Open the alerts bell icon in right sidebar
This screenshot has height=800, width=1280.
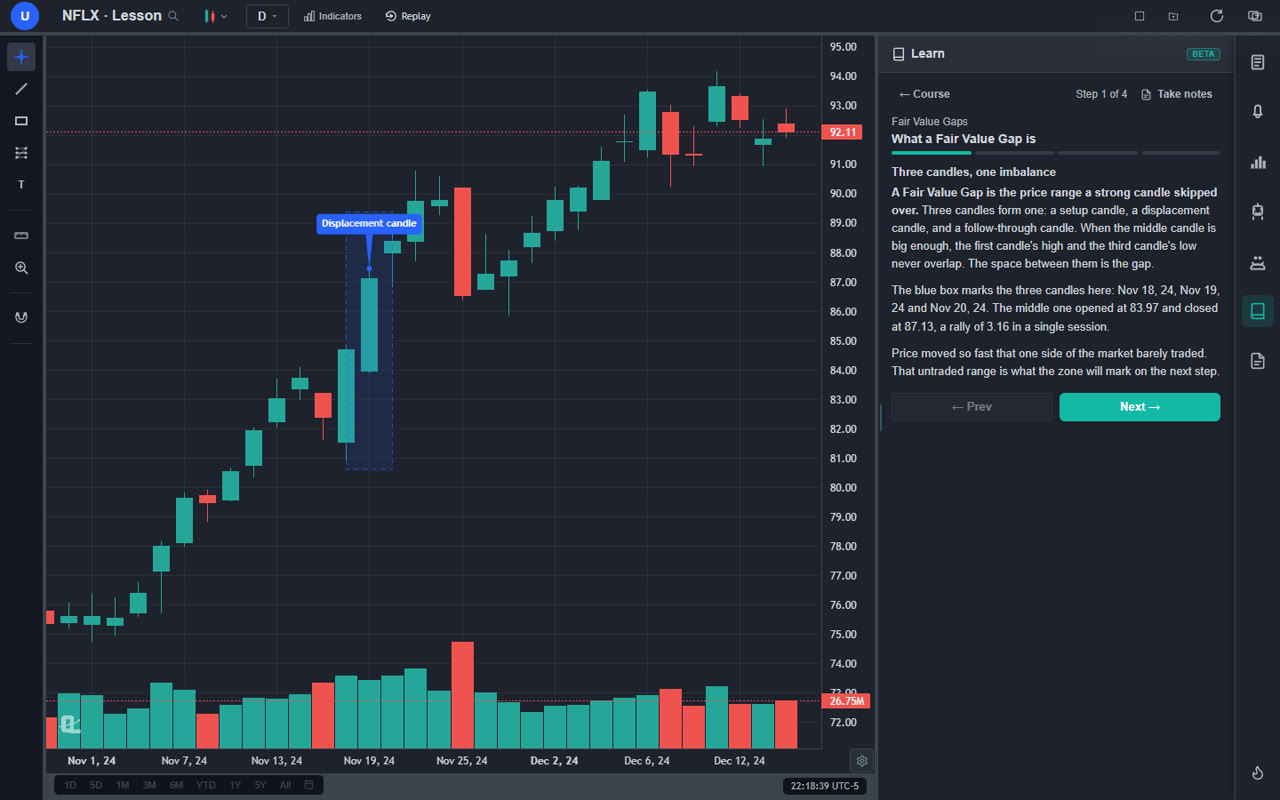pos(1258,111)
